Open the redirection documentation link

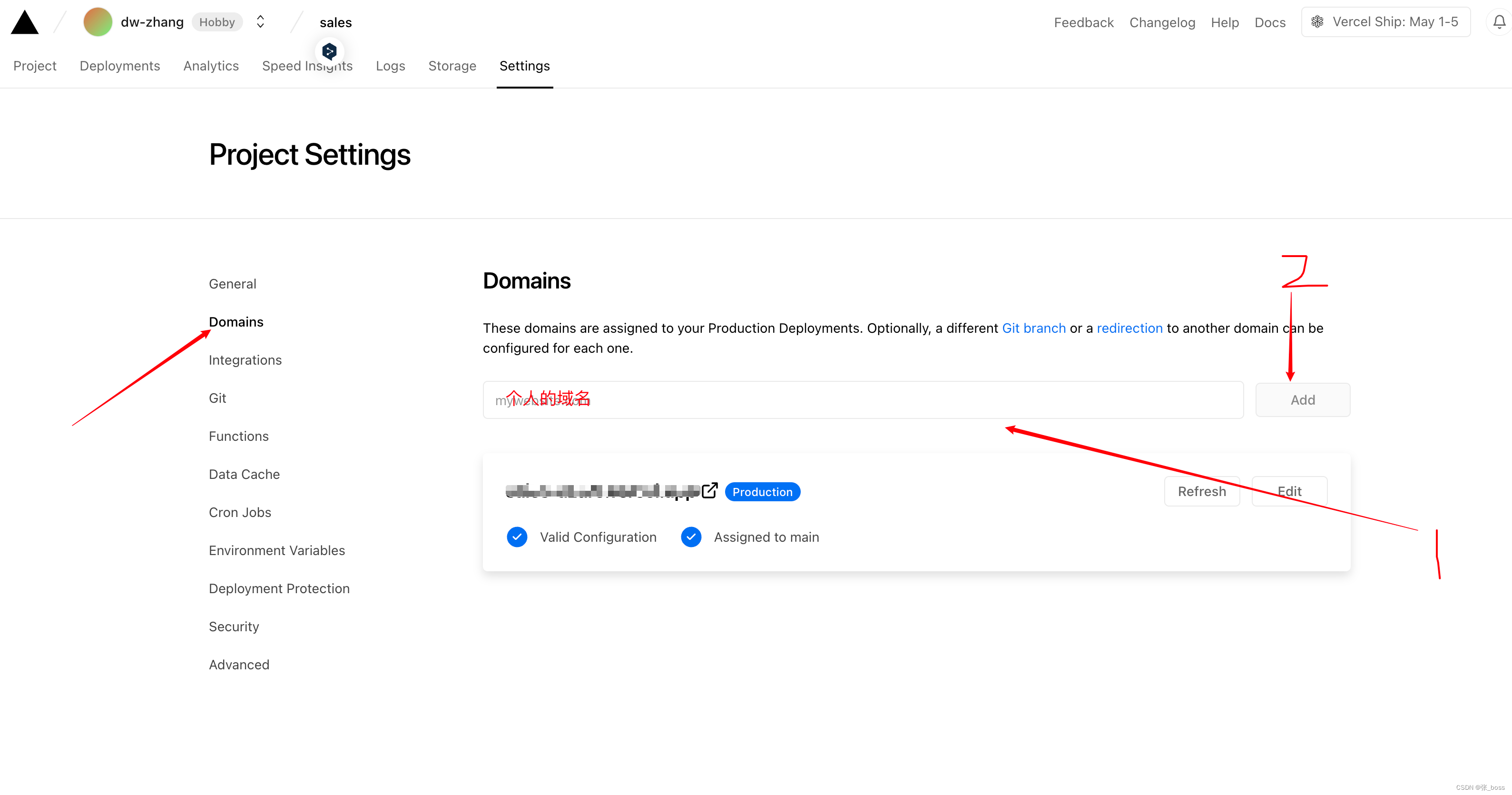click(x=1129, y=328)
